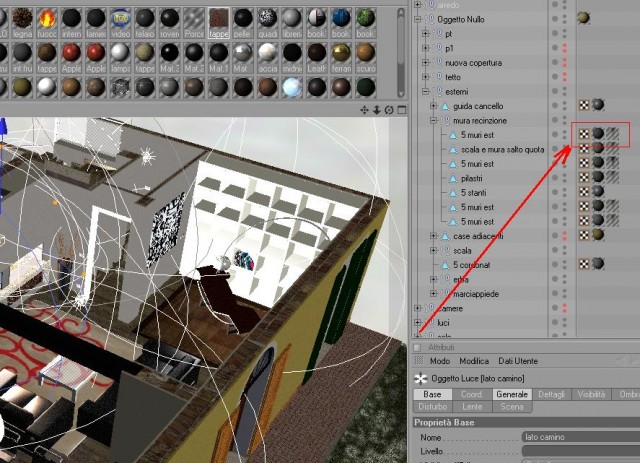The image size is (640, 463).
Task: Select the telaio material
Action: [144, 19]
